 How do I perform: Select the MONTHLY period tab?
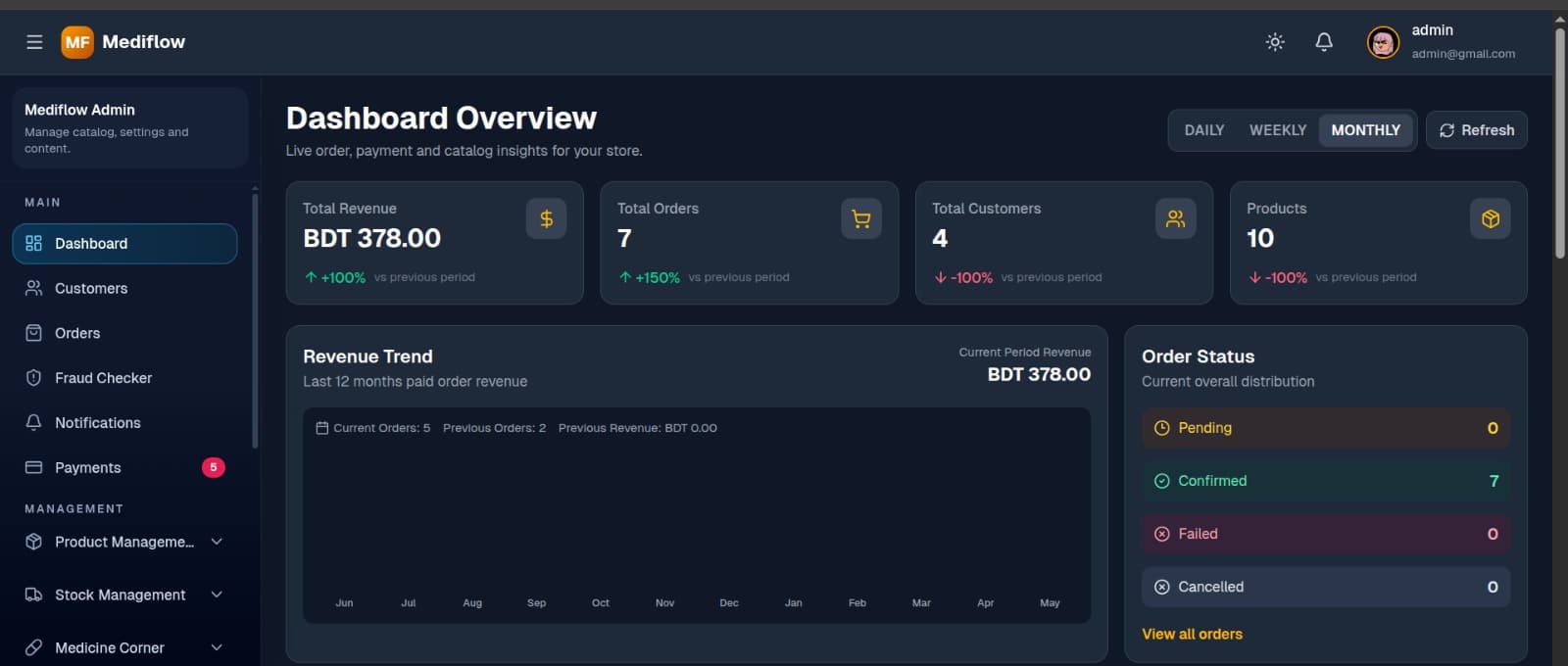point(1366,130)
